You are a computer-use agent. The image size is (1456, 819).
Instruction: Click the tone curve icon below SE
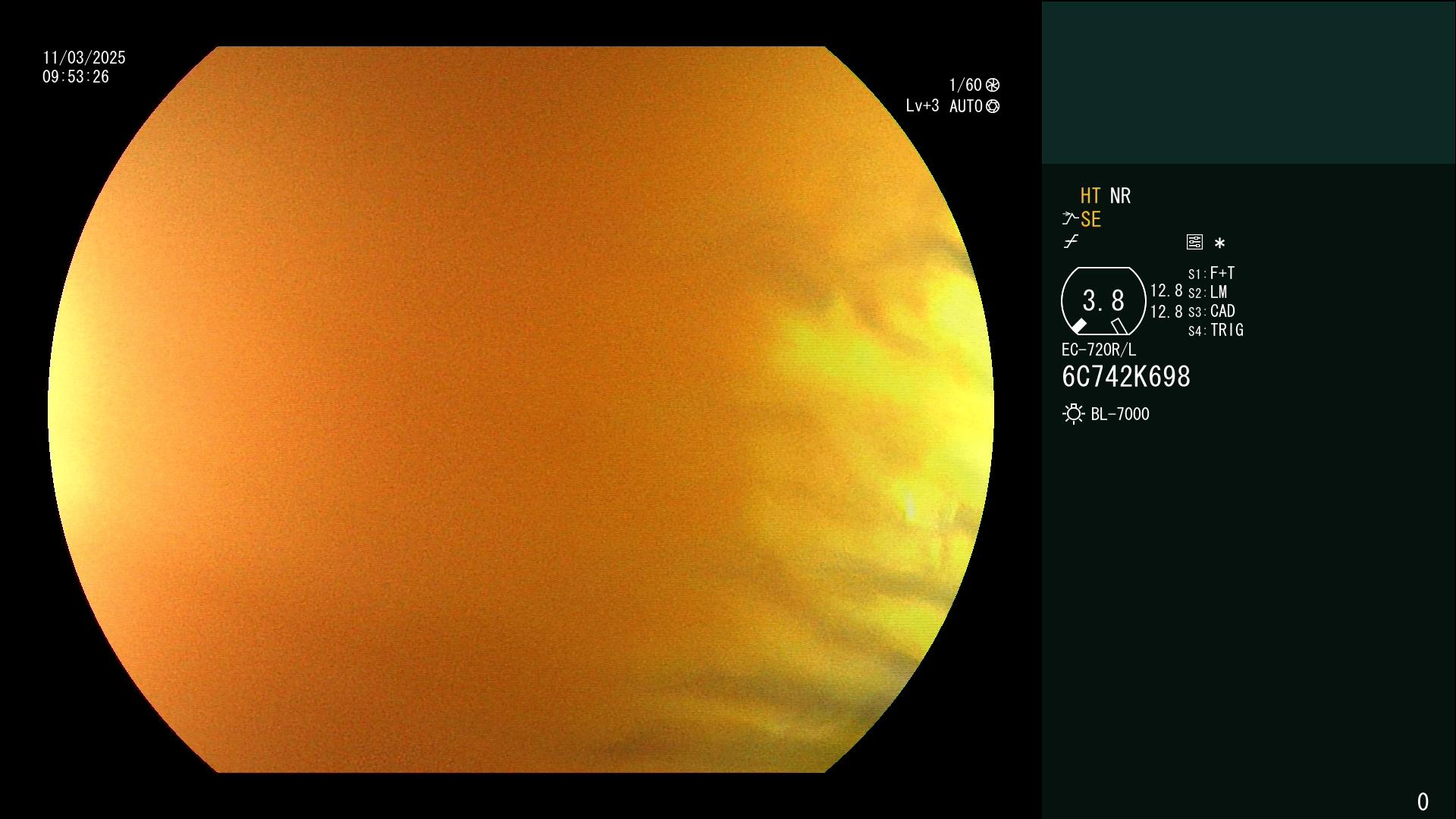1071,242
